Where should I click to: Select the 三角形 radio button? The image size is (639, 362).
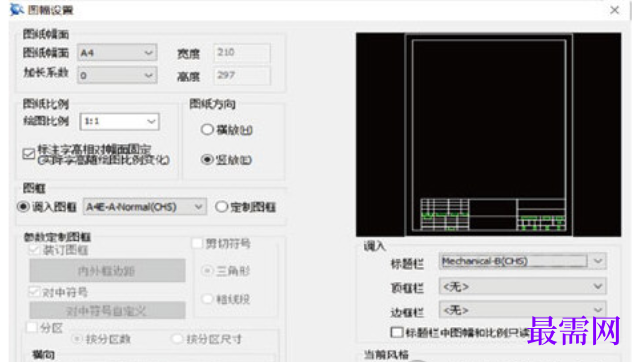(208, 270)
